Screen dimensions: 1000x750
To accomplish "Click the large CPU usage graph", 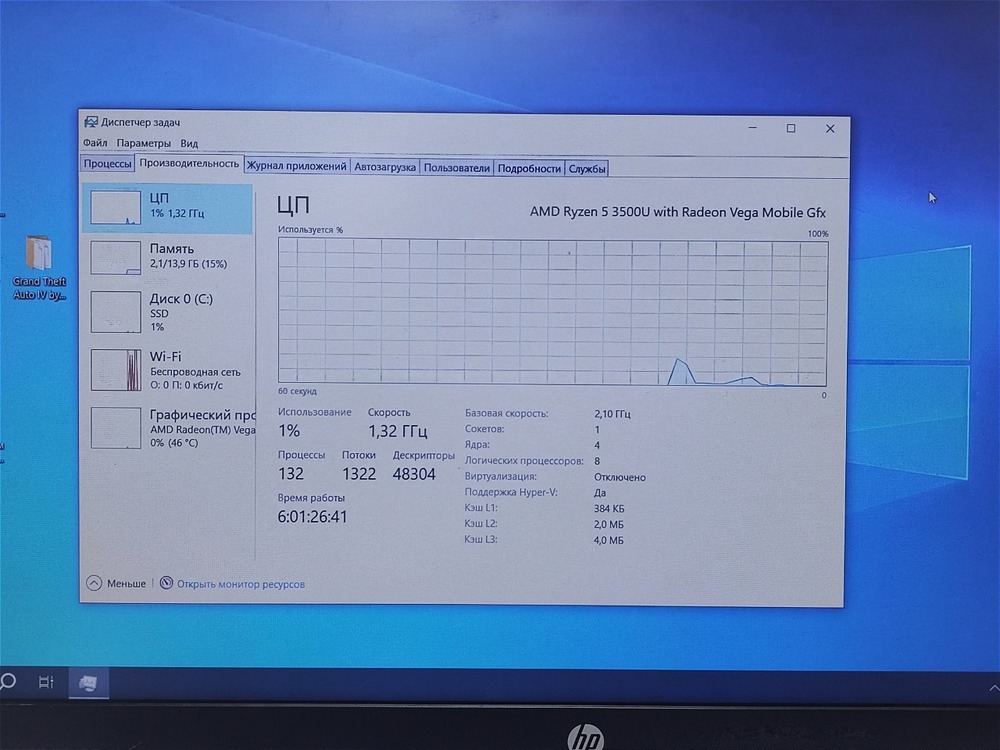I will coord(552,312).
